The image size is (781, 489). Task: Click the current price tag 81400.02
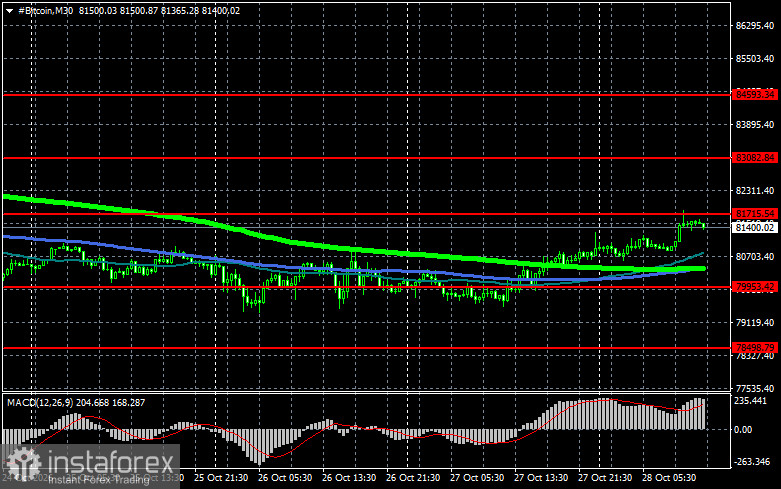tap(755, 228)
